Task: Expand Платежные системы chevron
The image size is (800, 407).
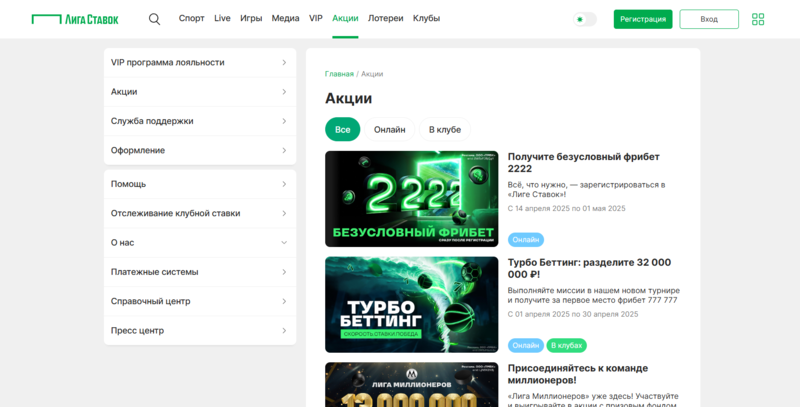Action: (x=284, y=272)
